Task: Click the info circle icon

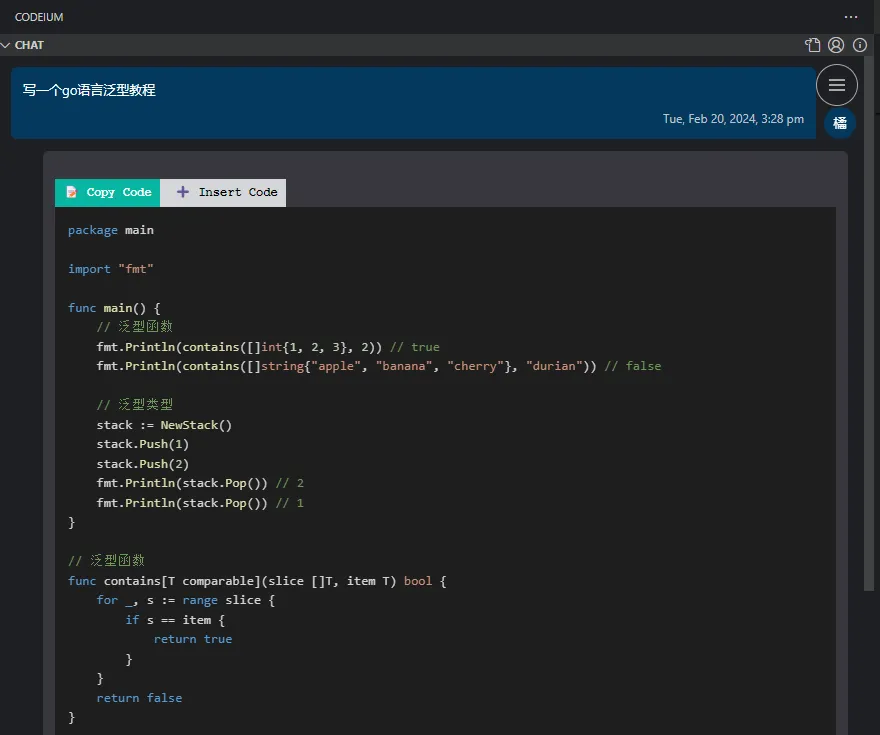Action: 859,45
